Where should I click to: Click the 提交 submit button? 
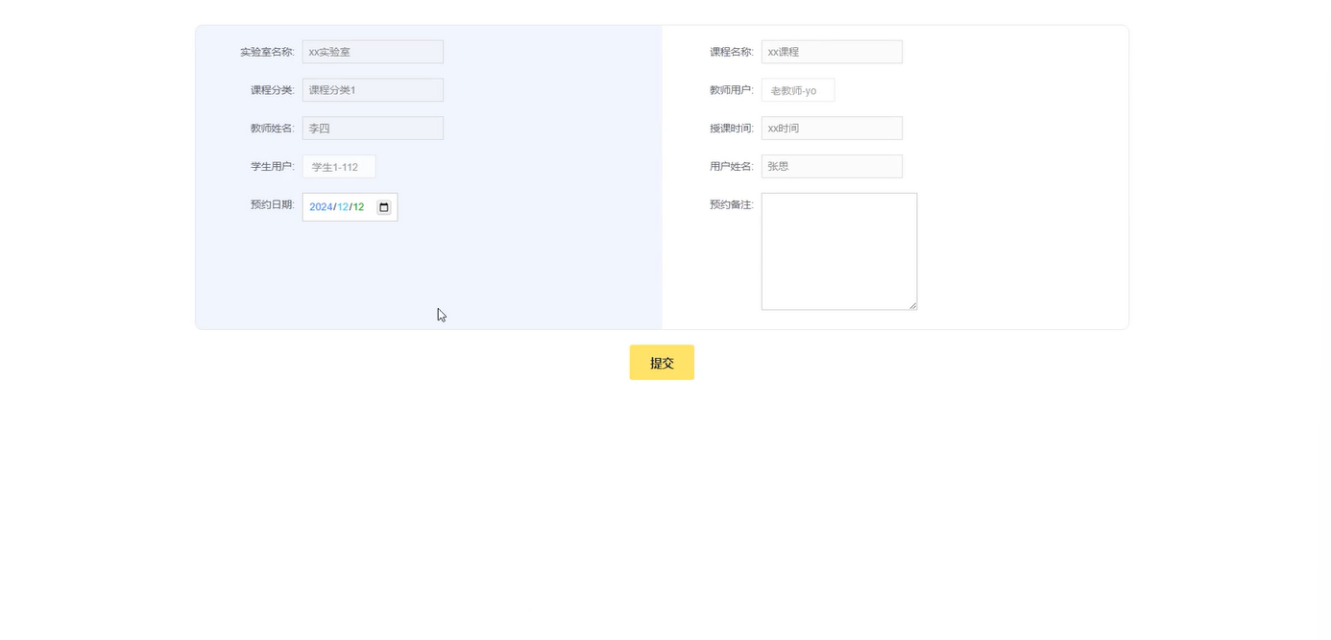661,362
